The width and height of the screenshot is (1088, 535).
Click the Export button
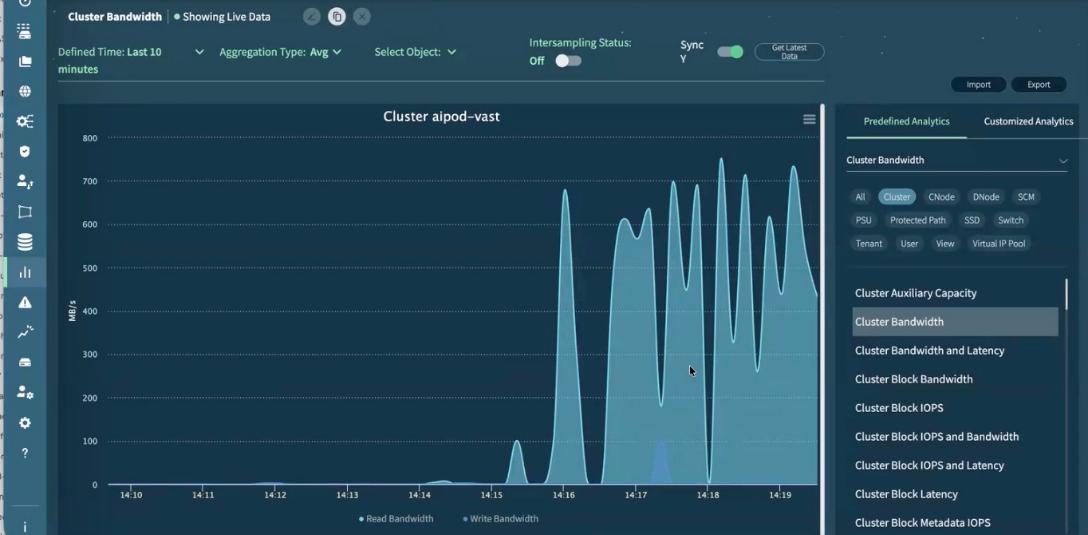[x=1039, y=85]
